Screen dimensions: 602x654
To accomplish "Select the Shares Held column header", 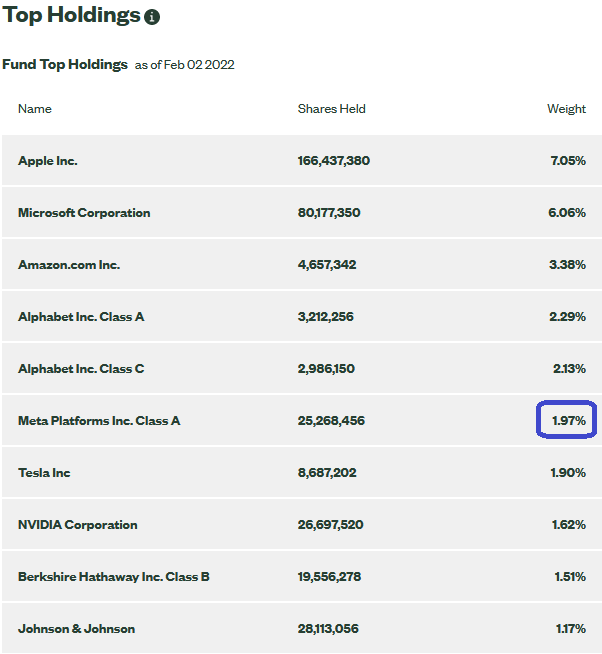I will [x=331, y=109].
